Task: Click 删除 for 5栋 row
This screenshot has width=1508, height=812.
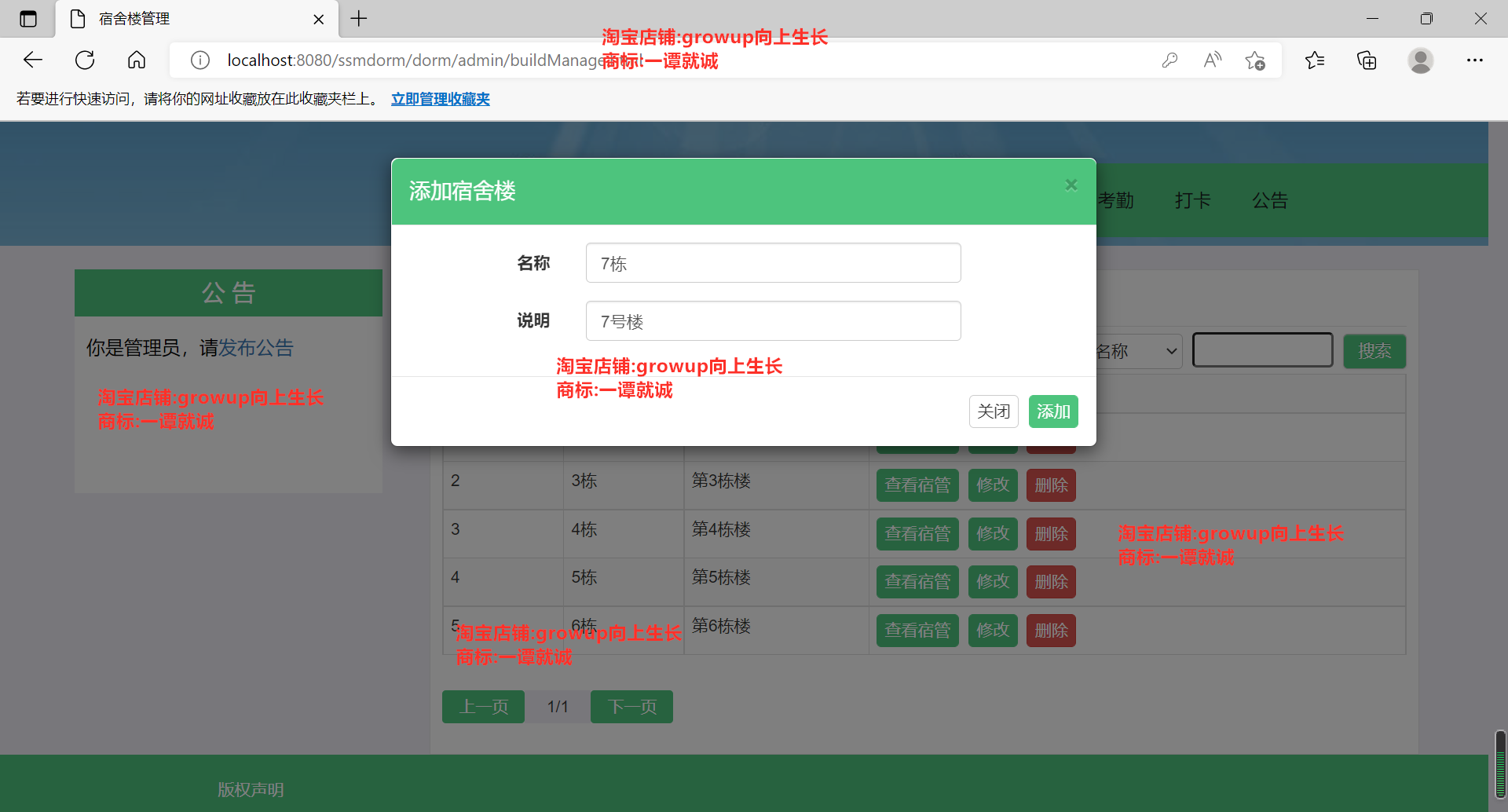Action: pyautogui.click(x=1051, y=582)
